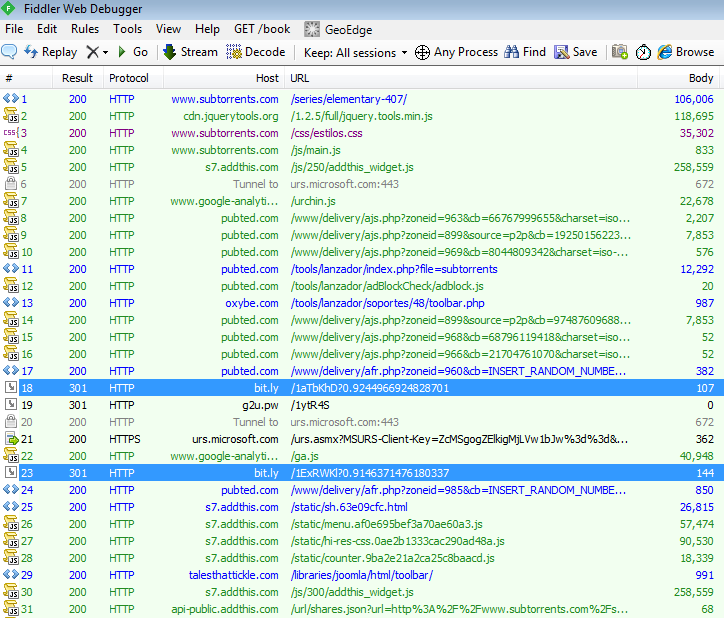Toggle the Decode option
724x618 pixels.
coord(255,52)
